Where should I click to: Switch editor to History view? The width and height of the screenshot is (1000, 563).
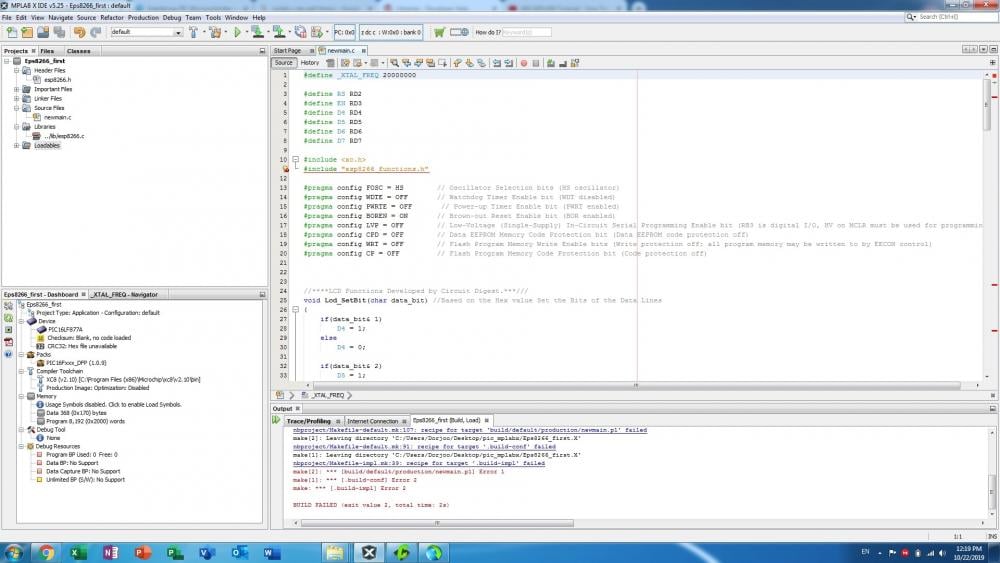pos(310,63)
